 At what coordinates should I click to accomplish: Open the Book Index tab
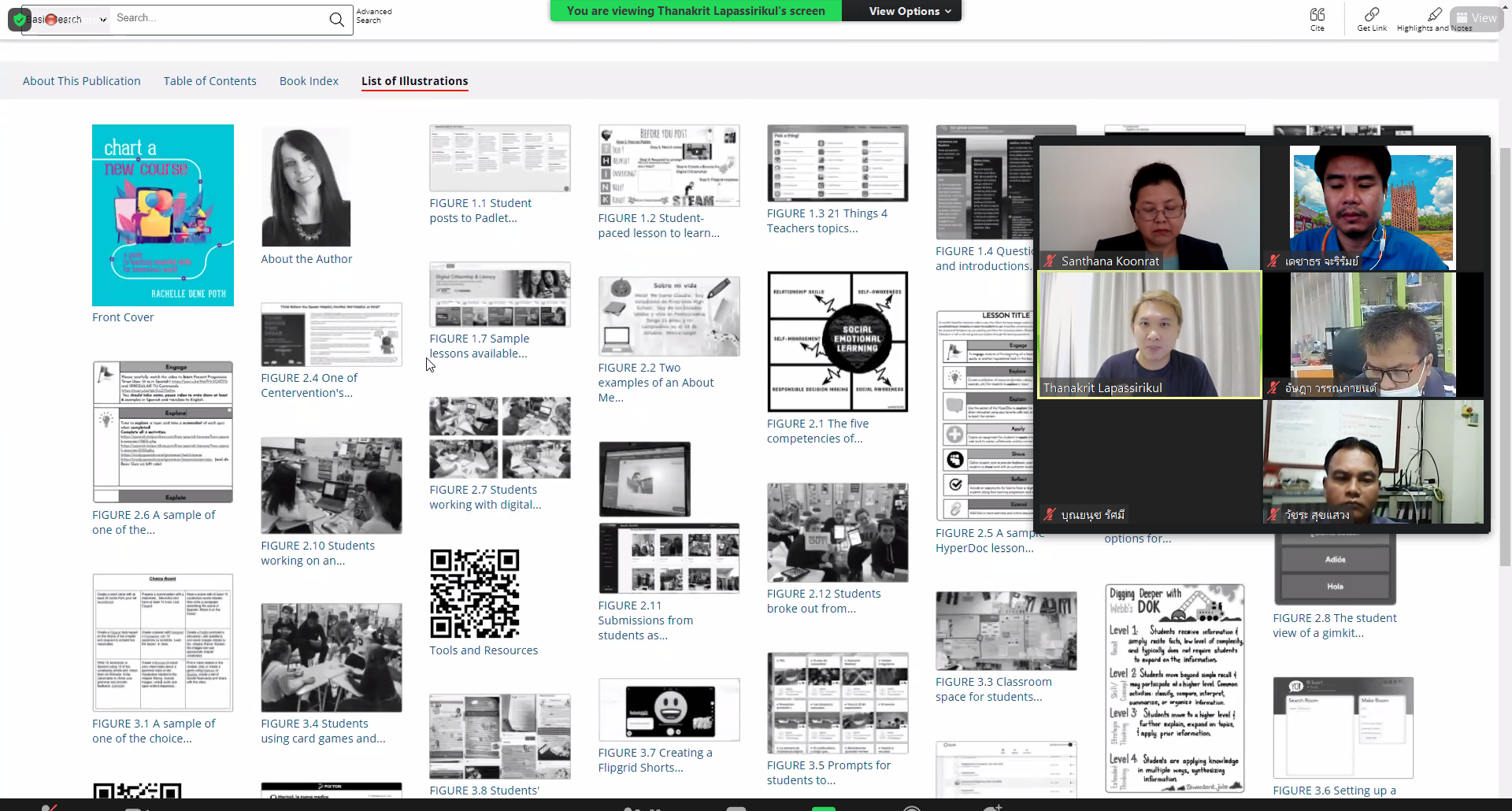point(309,81)
